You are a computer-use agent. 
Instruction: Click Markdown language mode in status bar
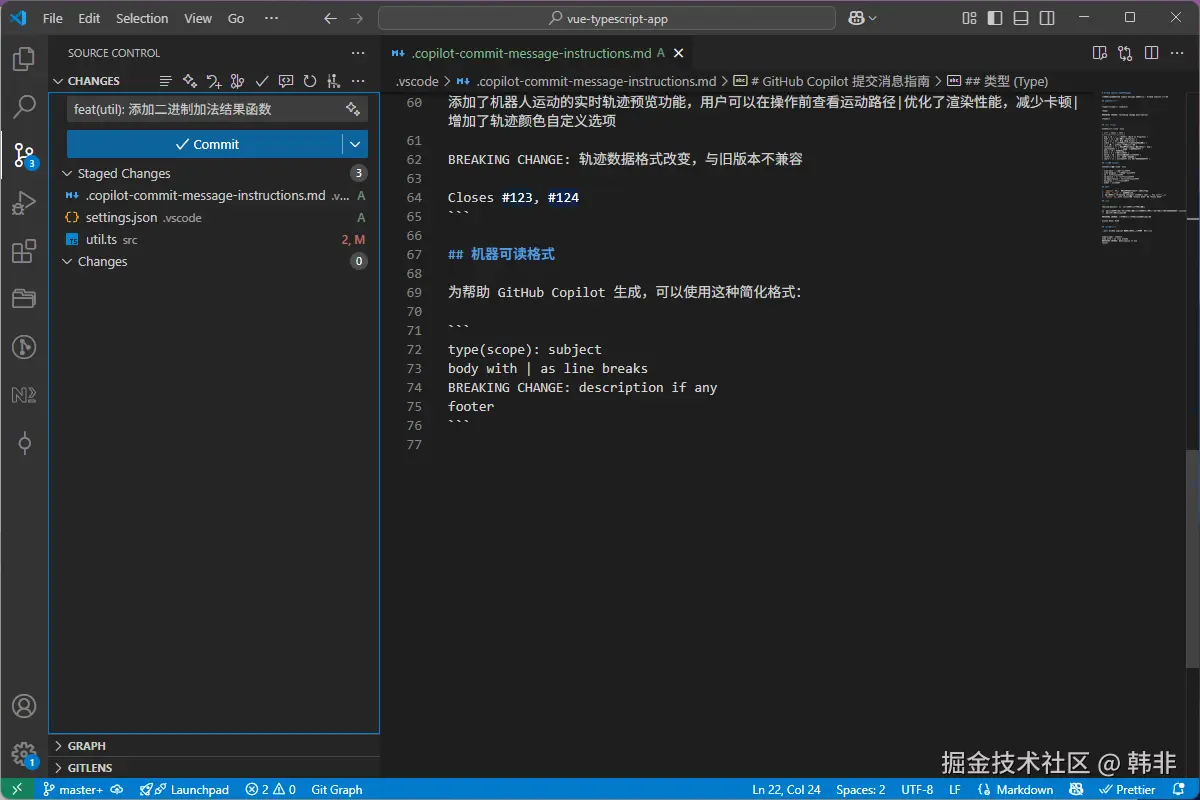pos(1024,789)
